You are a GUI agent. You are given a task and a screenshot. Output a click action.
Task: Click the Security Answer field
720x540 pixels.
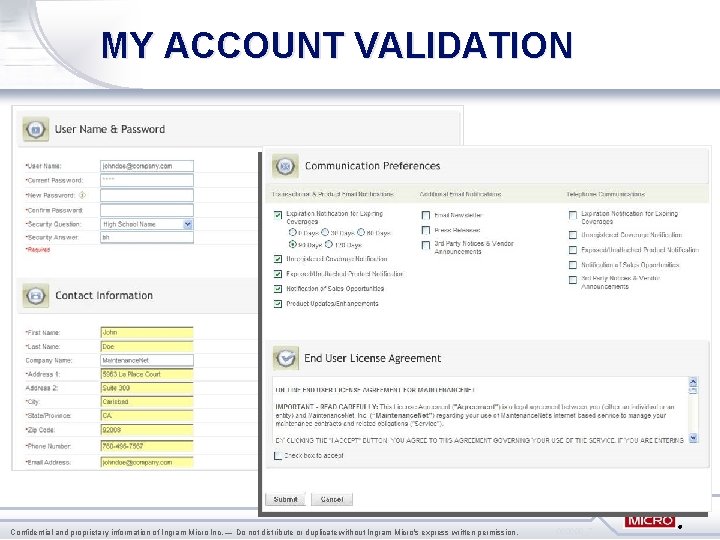147,237
